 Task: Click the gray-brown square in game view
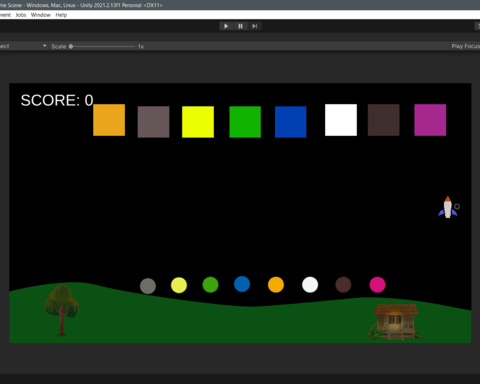(153, 122)
